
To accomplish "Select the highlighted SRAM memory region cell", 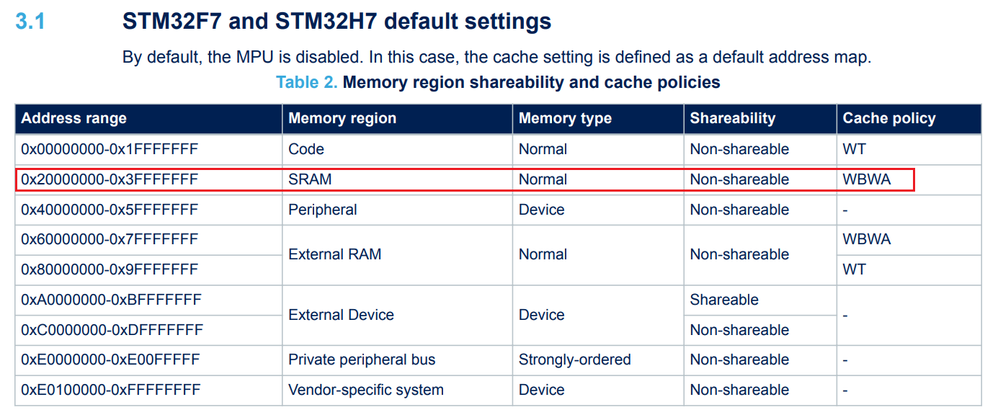I will click(x=309, y=180).
